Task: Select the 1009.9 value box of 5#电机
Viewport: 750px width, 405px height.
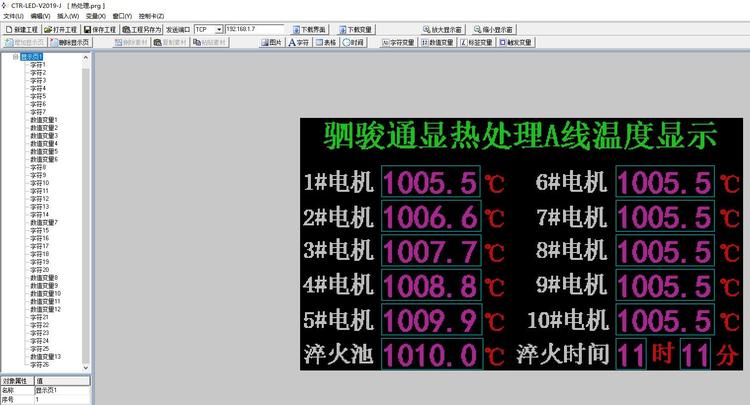Action: click(x=430, y=319)
